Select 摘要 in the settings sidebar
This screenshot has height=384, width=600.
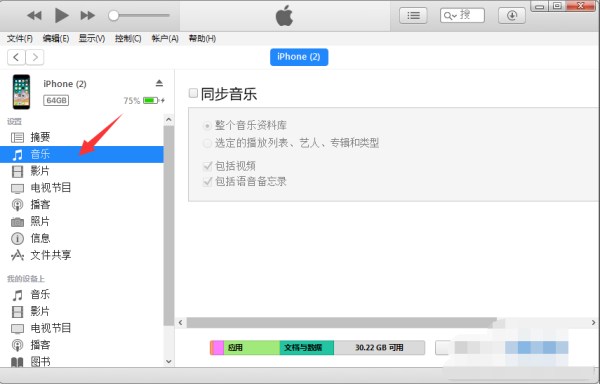[x=82, y=137]
